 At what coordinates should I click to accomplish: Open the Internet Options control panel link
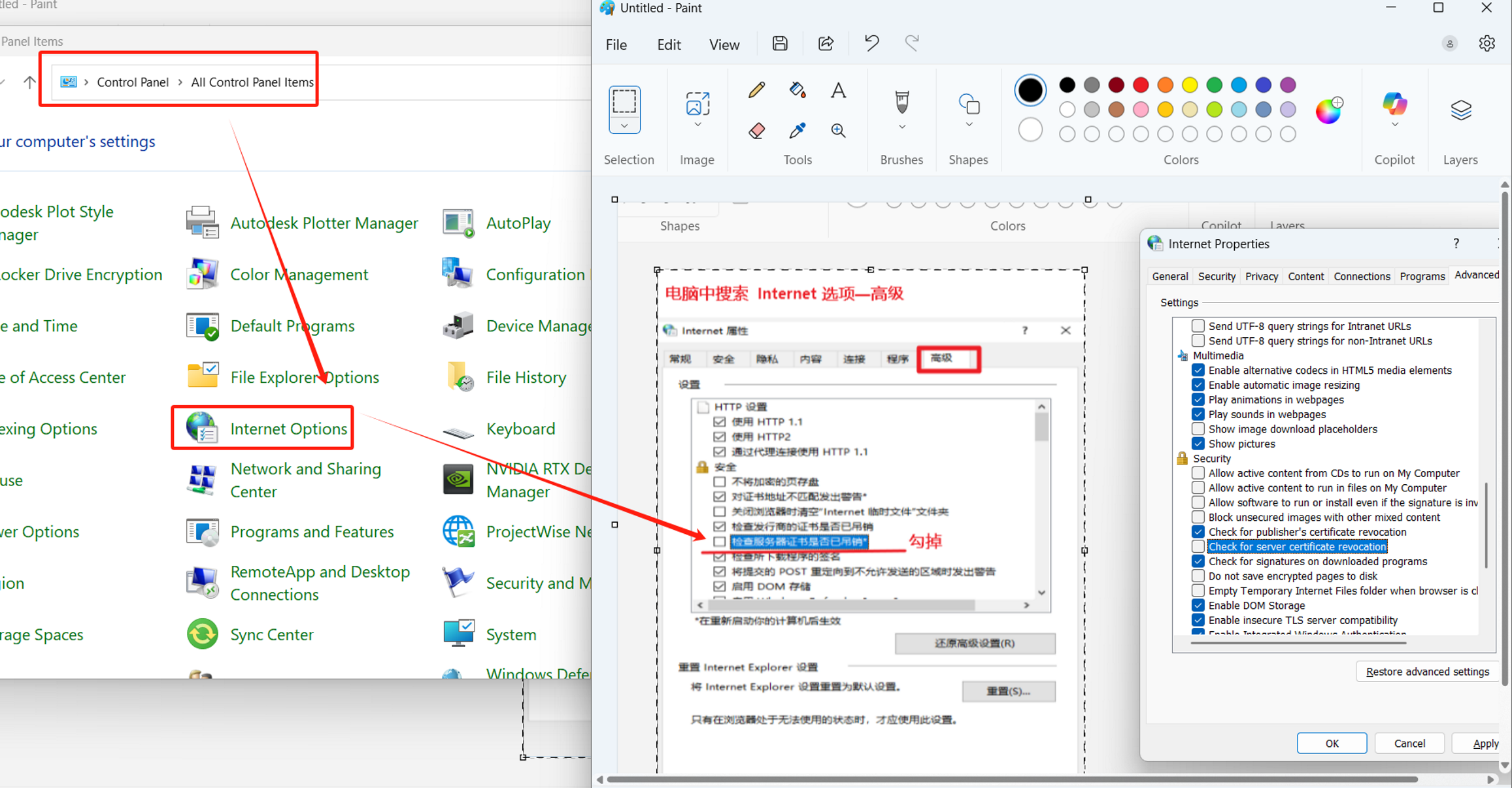(288, 429)
